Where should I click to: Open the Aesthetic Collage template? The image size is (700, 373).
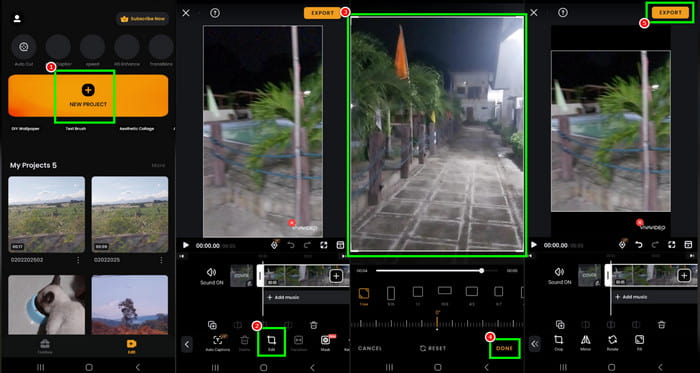(137, 128)
